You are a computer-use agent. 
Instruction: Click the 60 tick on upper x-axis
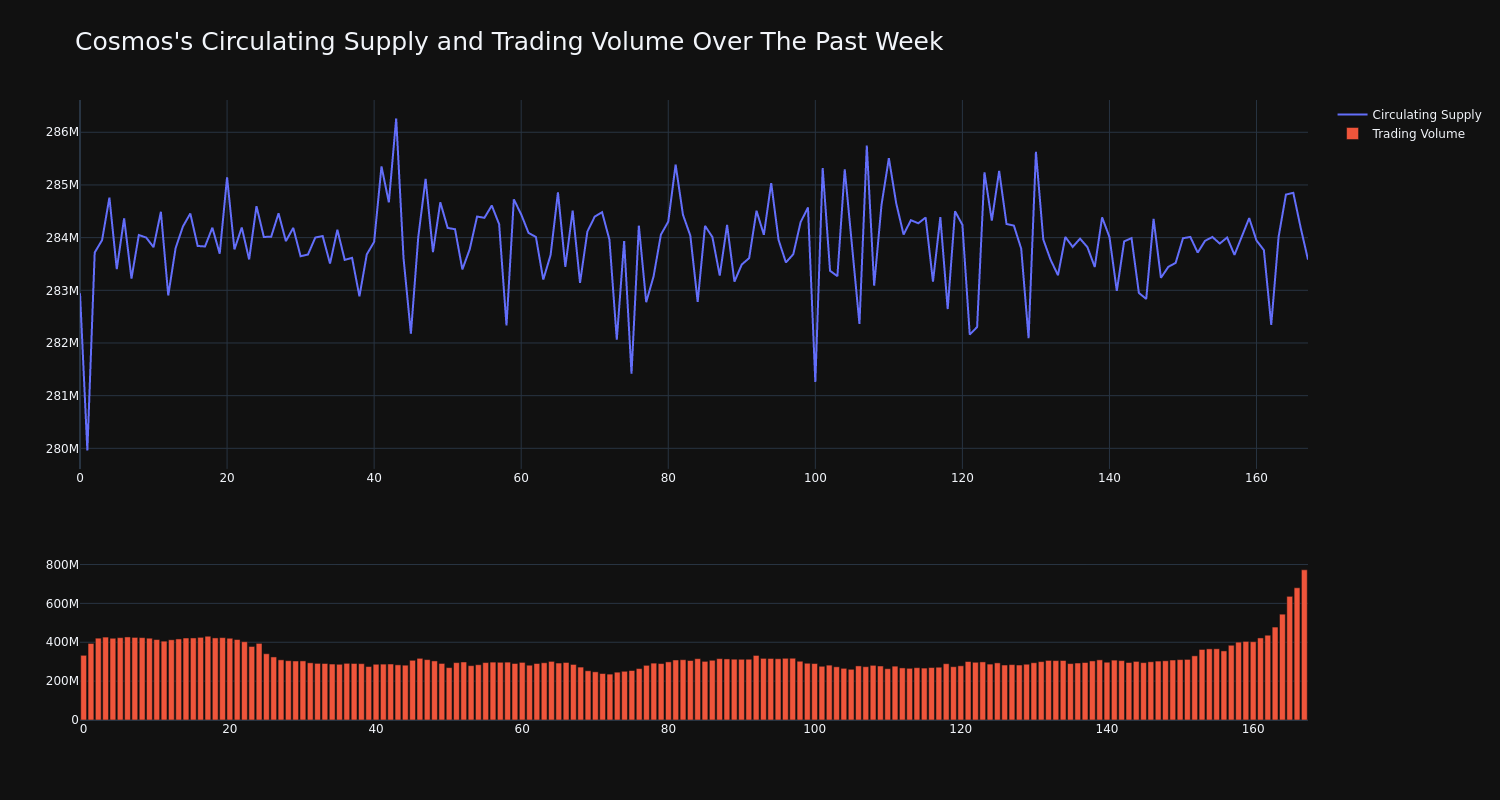point(521,478)
